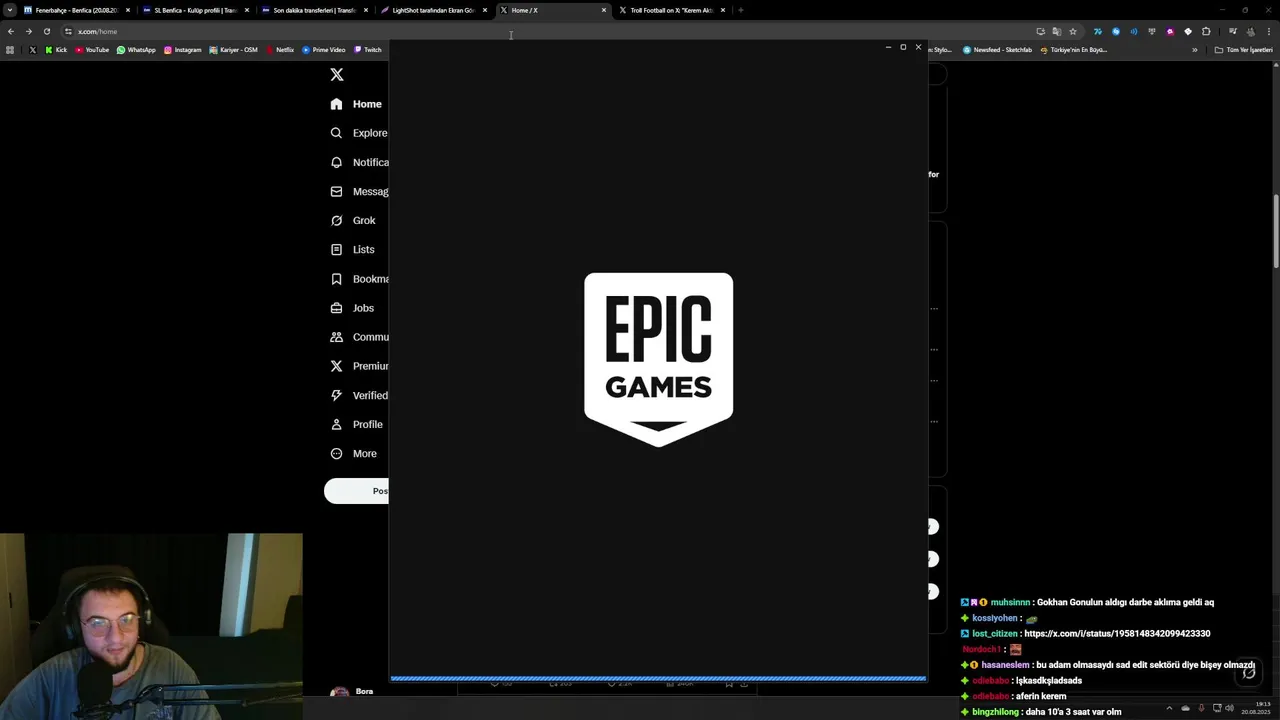Open Premium in the X sidebar
The image size is (1280, 720).
359,366
